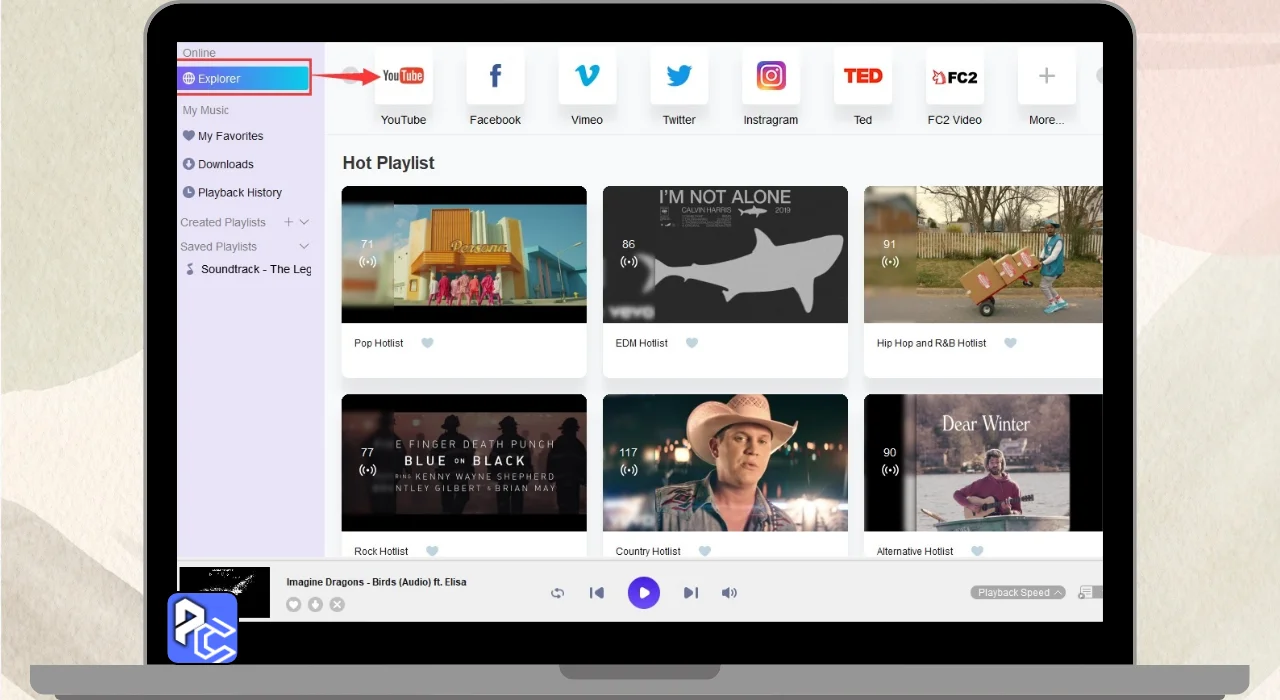Click the Twitter bird icon

679,76
